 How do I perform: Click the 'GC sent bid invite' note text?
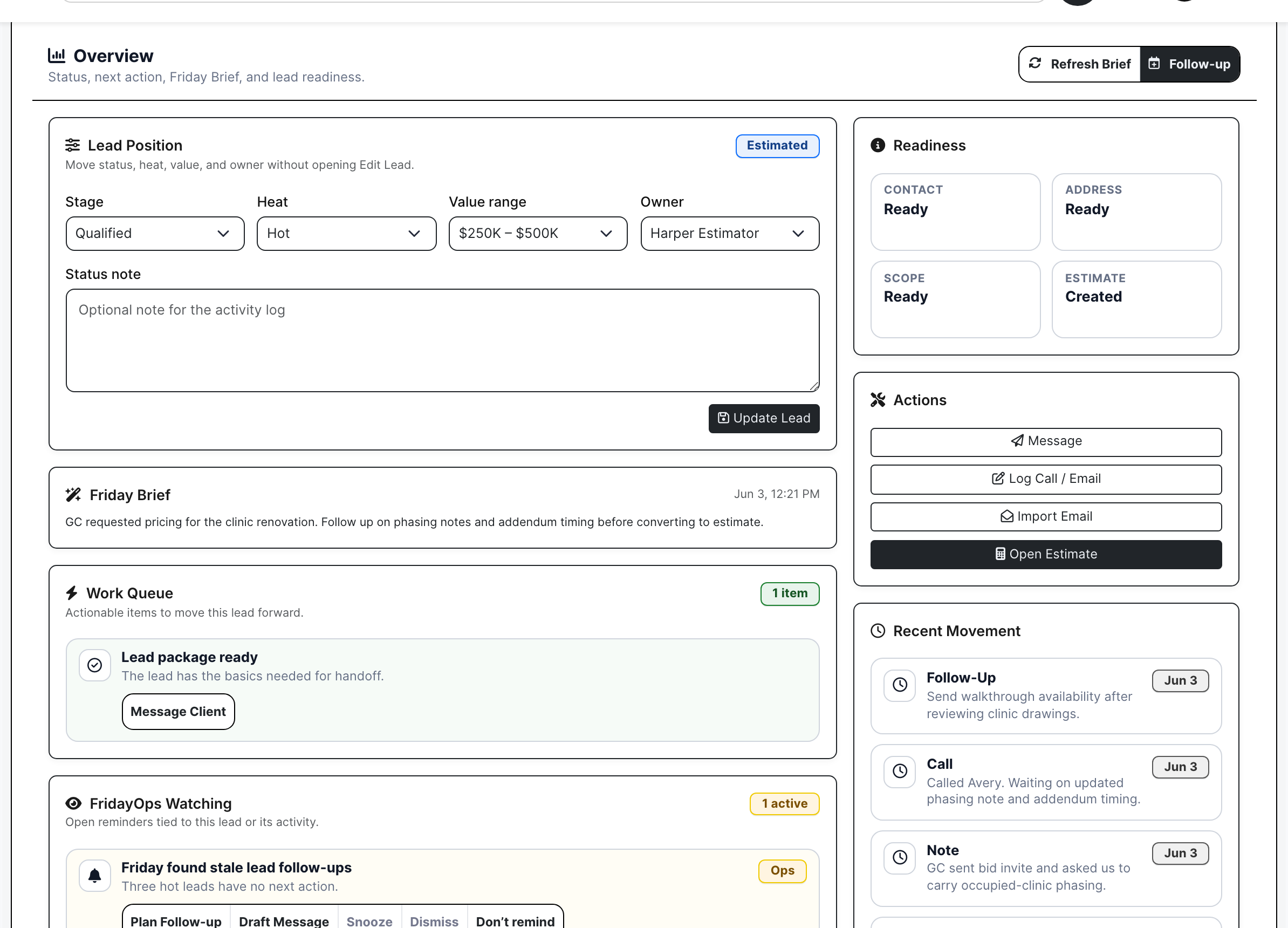click(1028, 877)
